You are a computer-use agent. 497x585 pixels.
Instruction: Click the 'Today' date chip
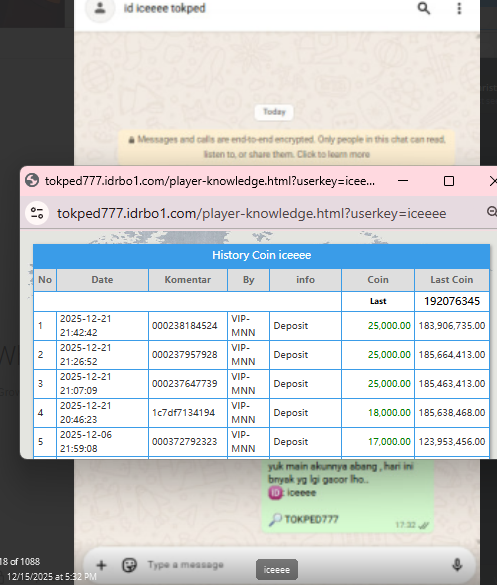tap(274, 112)
